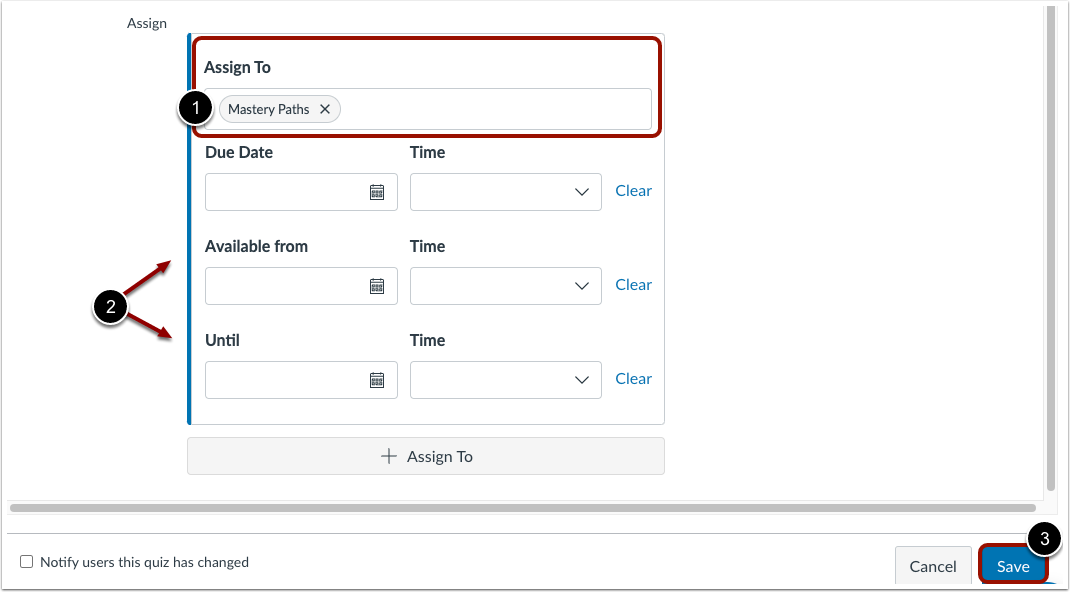Save the quiz assignment settings

1013,565
